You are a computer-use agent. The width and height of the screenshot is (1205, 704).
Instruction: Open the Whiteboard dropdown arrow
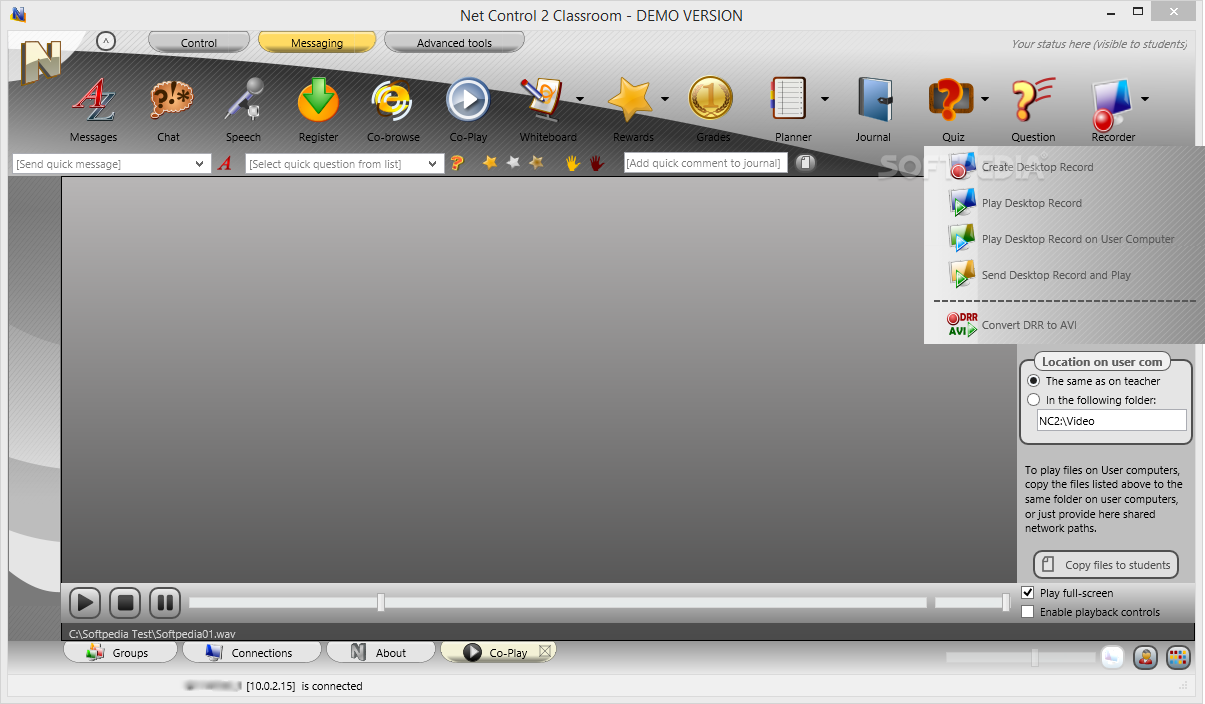click(x=580, y=99)
